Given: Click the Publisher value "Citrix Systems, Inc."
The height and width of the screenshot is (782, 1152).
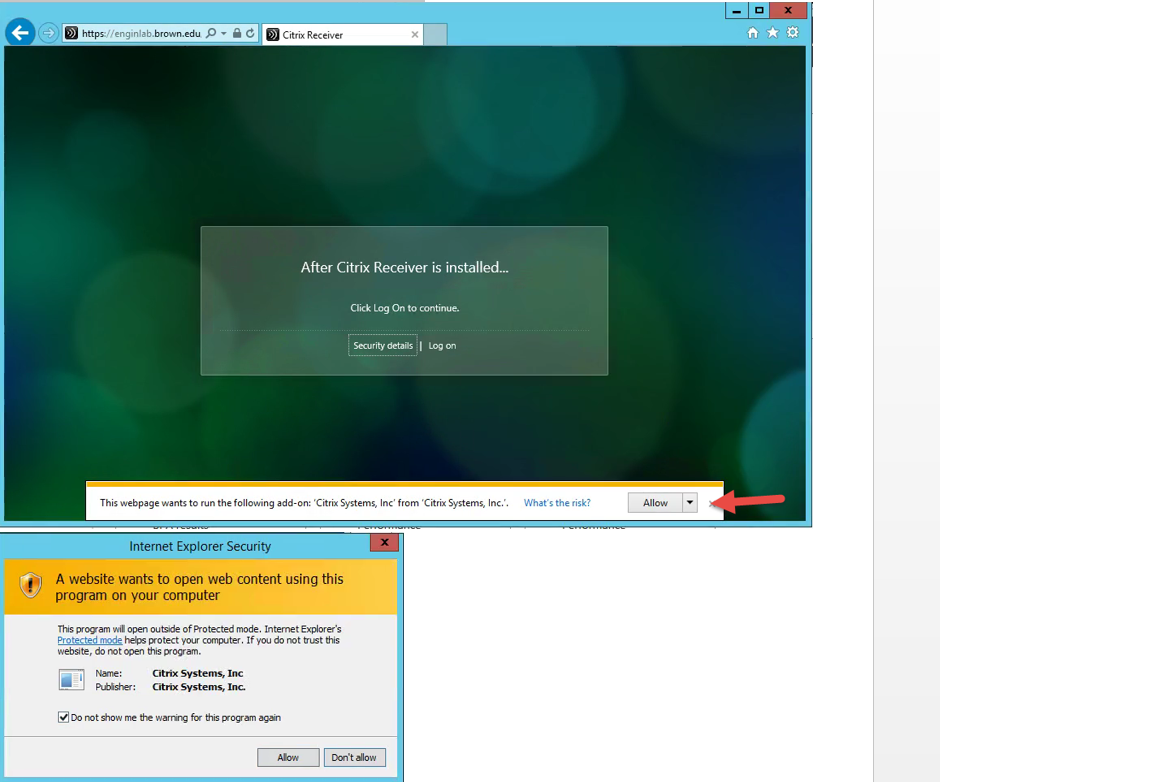Looking at the screenshot, I should point(199,687).
